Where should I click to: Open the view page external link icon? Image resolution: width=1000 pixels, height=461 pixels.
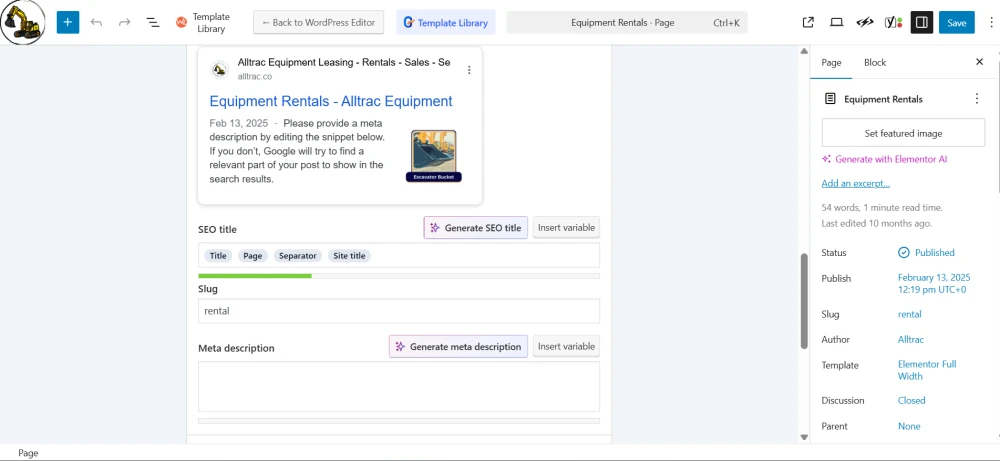point(808,22)
